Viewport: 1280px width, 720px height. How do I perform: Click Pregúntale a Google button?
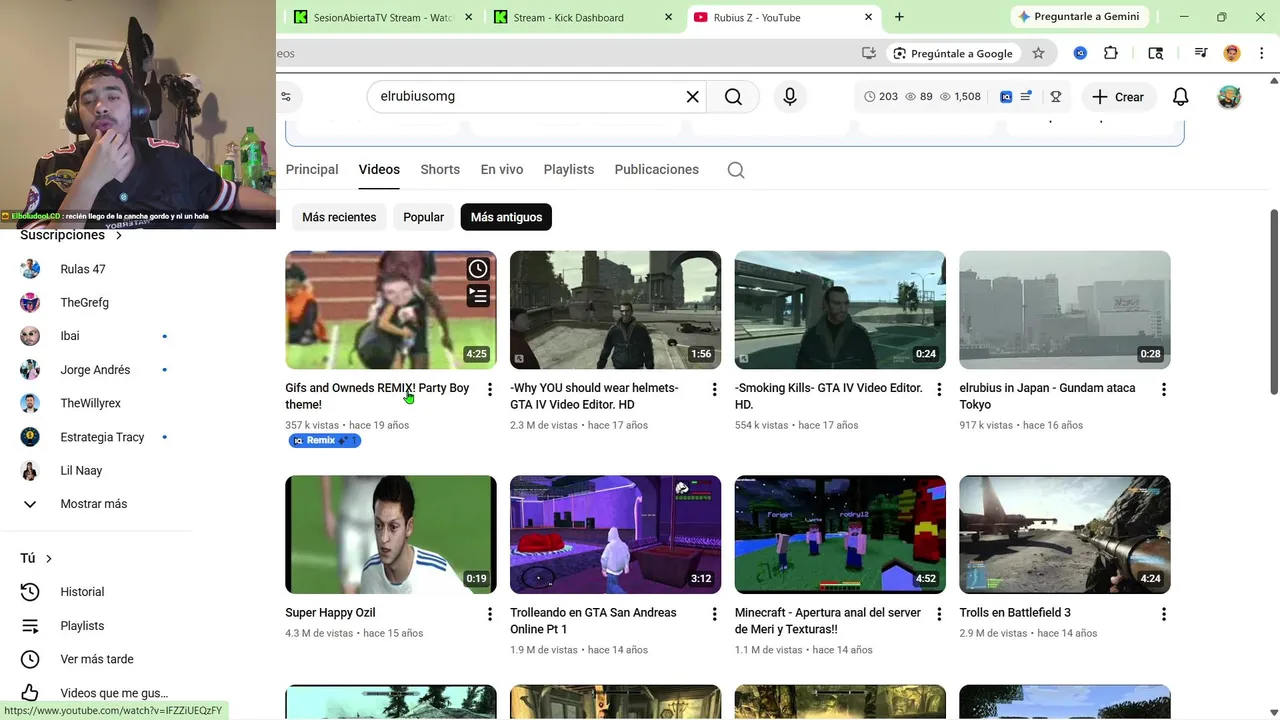pyautogui.click(x=953, y=53)
